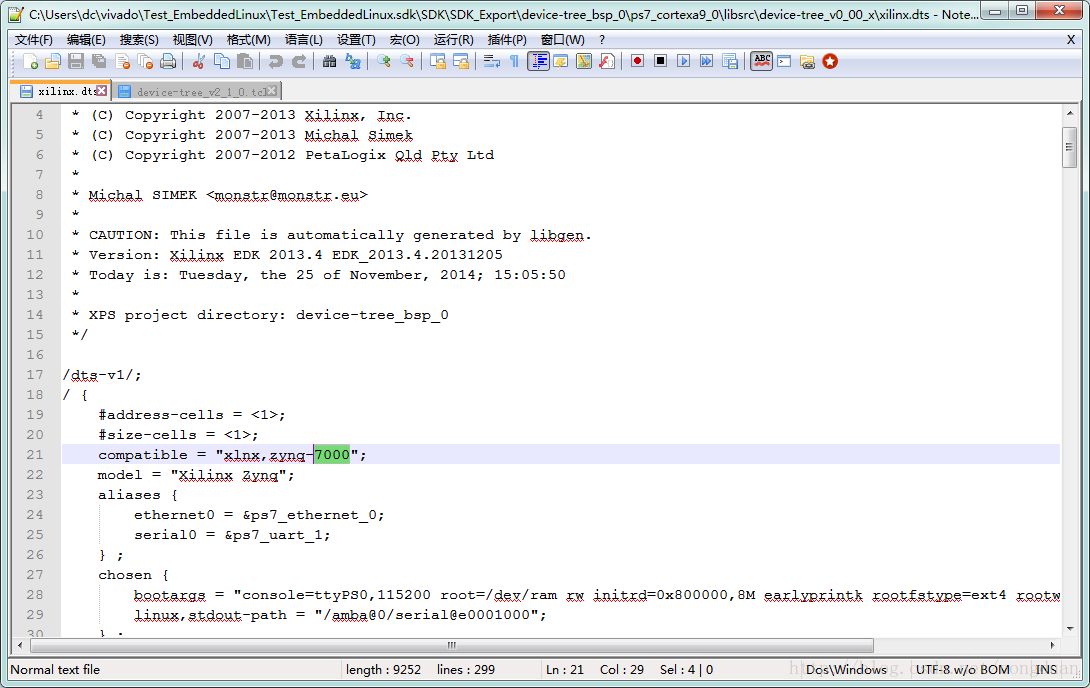Viewport: 1090px width, 688px height.
Task: Open the 设置(T) menu
Action: 356,40
